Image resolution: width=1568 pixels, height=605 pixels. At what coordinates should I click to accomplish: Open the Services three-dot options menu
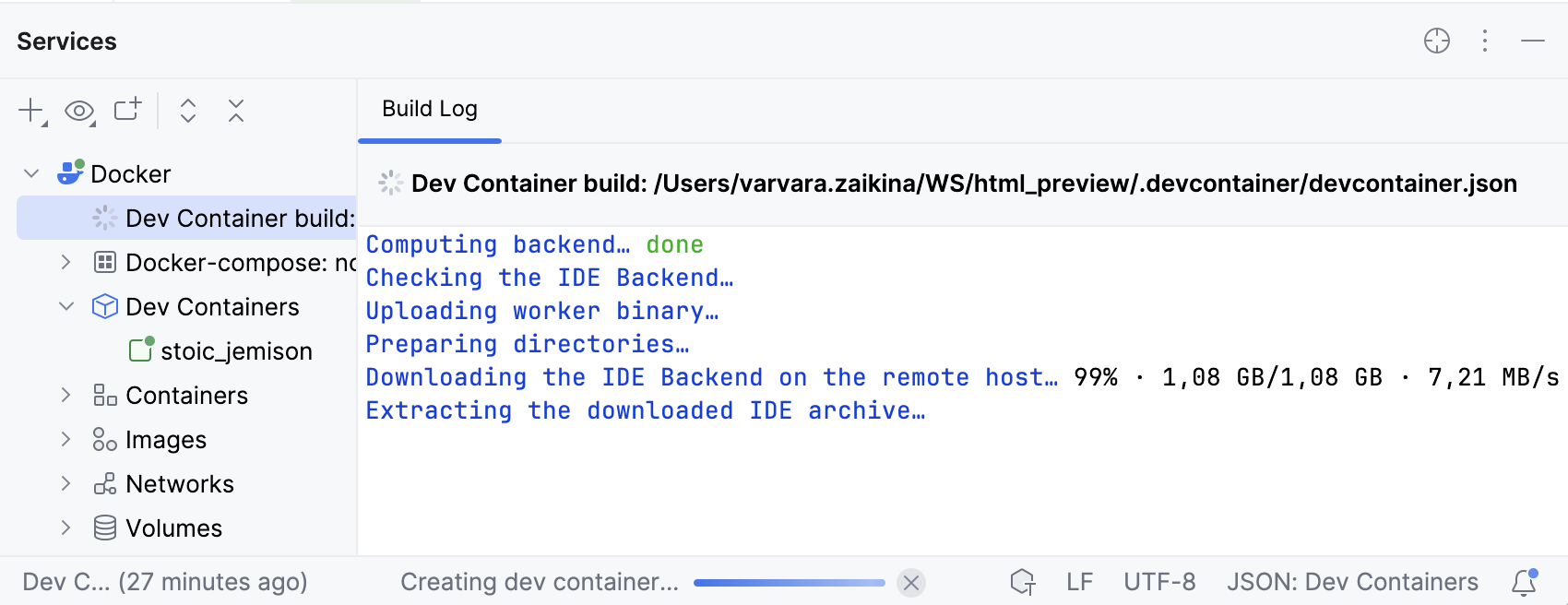tap(1485, 42)
